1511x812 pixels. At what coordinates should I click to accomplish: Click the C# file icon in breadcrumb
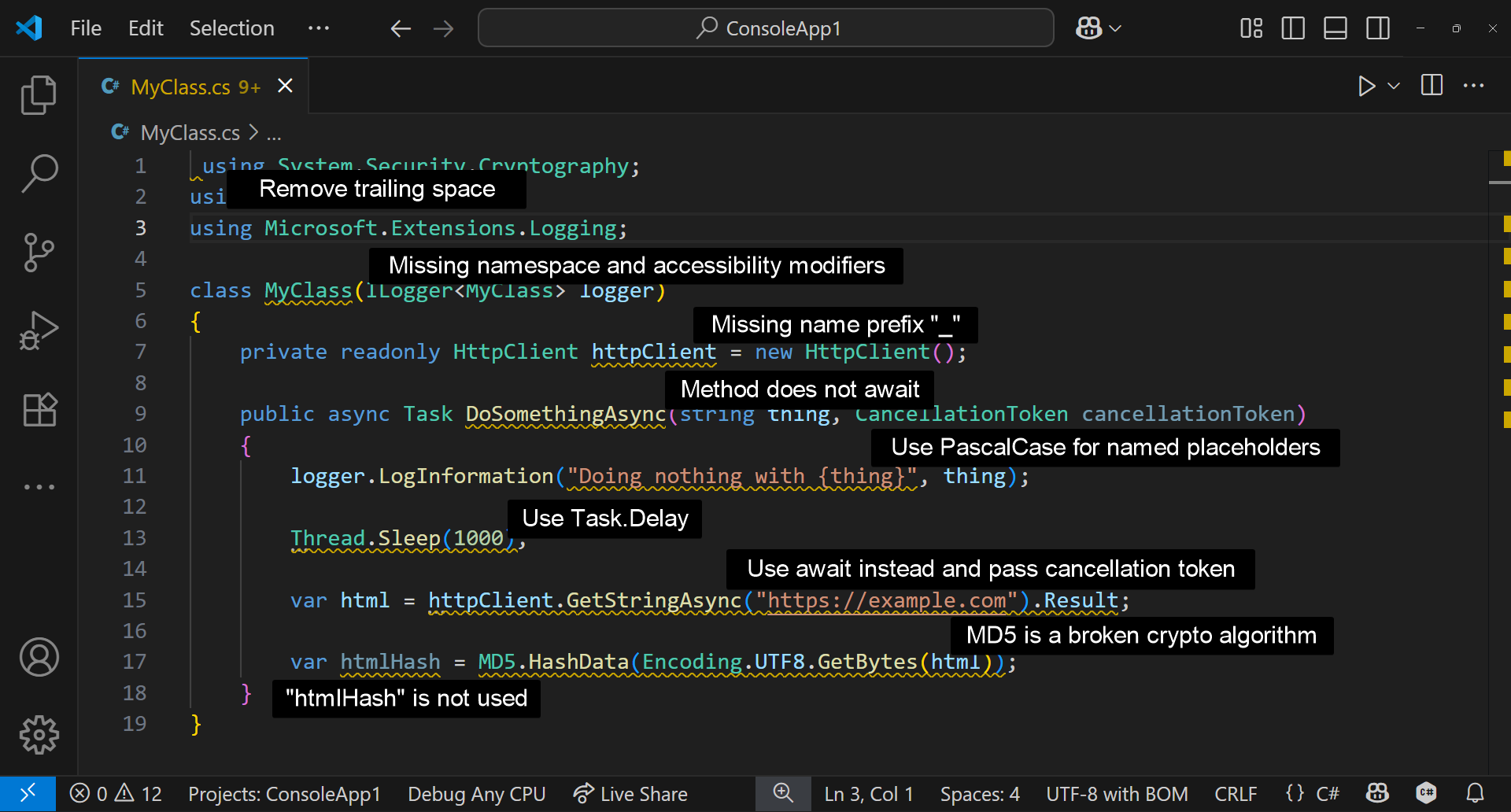pyautogui.click(x=120, y=132)
